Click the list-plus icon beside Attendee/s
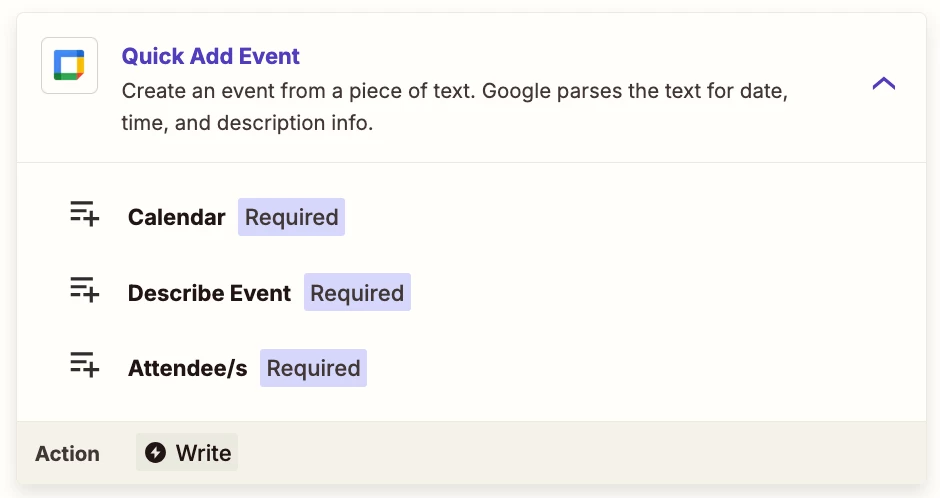 click(85, 364)
